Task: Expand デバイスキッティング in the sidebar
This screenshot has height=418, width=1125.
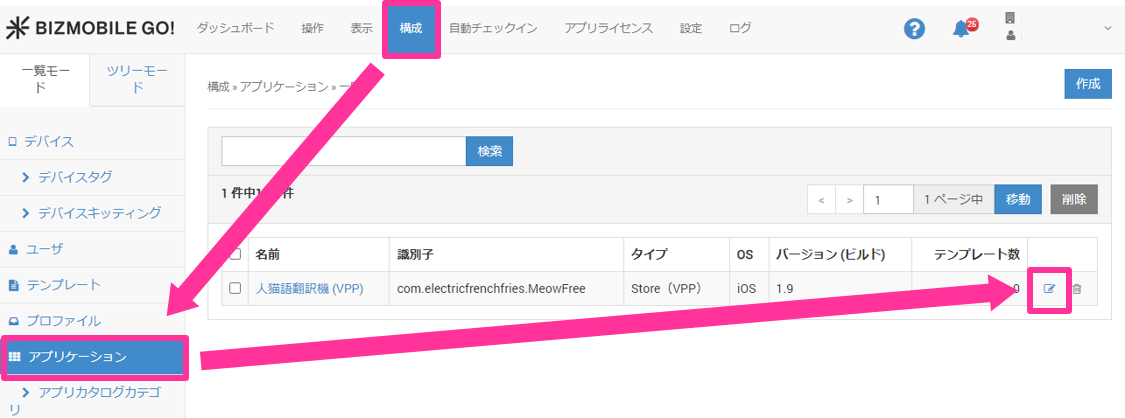Action: click(99, 213)
